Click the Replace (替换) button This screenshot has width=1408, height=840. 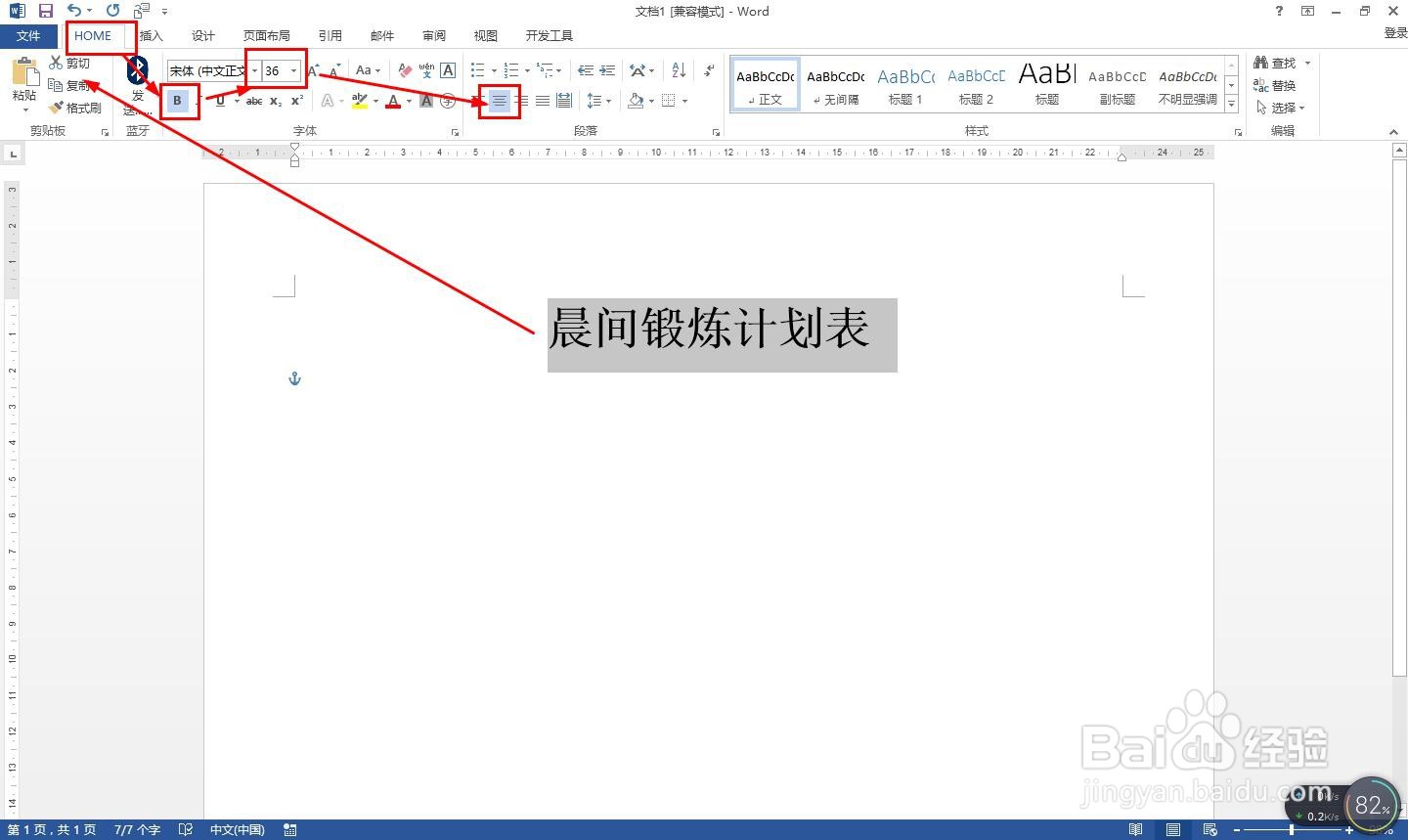(x=1275, y=85)
